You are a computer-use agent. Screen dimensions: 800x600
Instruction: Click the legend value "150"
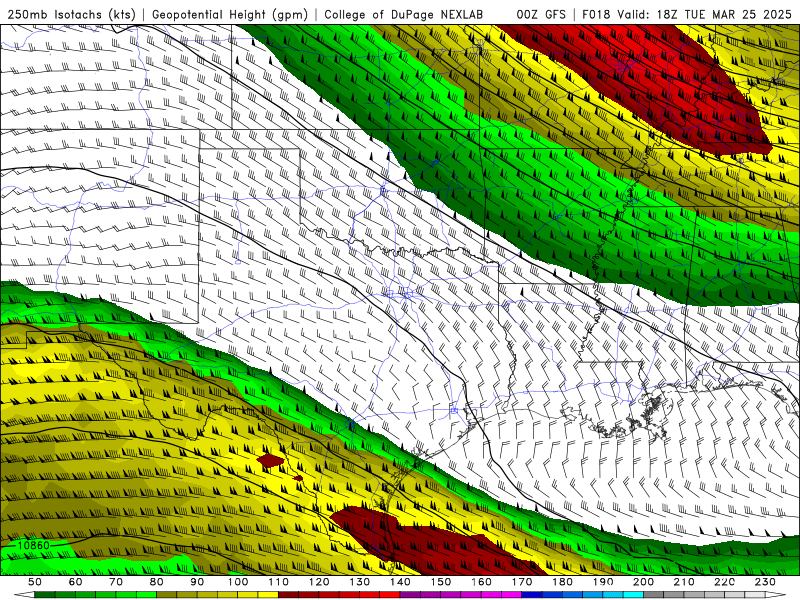[x=441, y=582]
